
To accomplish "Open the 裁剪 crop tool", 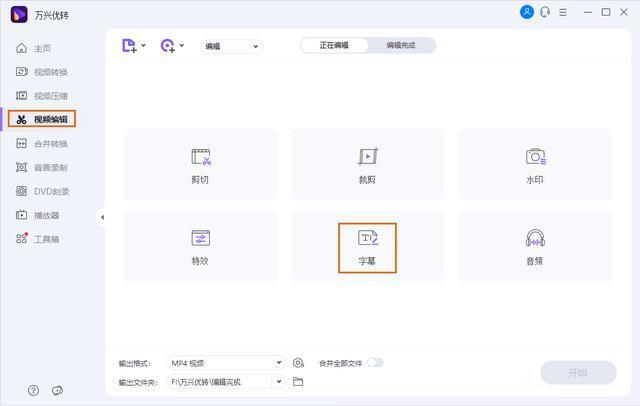I will pos(367,164).
